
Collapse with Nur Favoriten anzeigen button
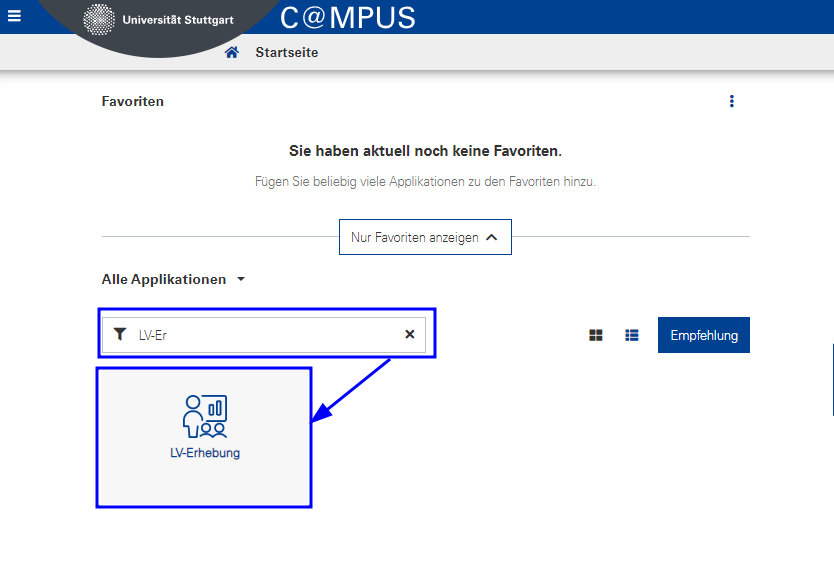(x=426, y=237)
